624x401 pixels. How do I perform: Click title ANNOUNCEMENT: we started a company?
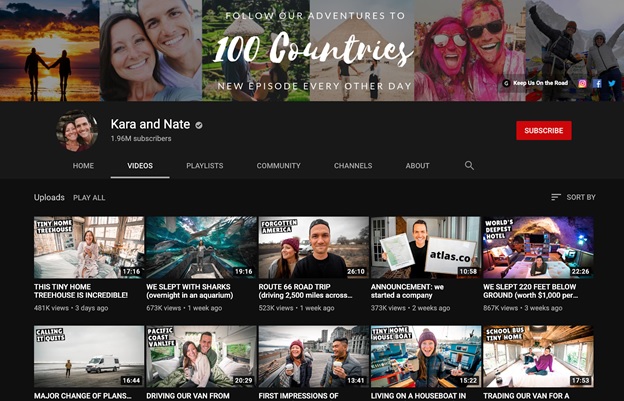click(407, 291)
